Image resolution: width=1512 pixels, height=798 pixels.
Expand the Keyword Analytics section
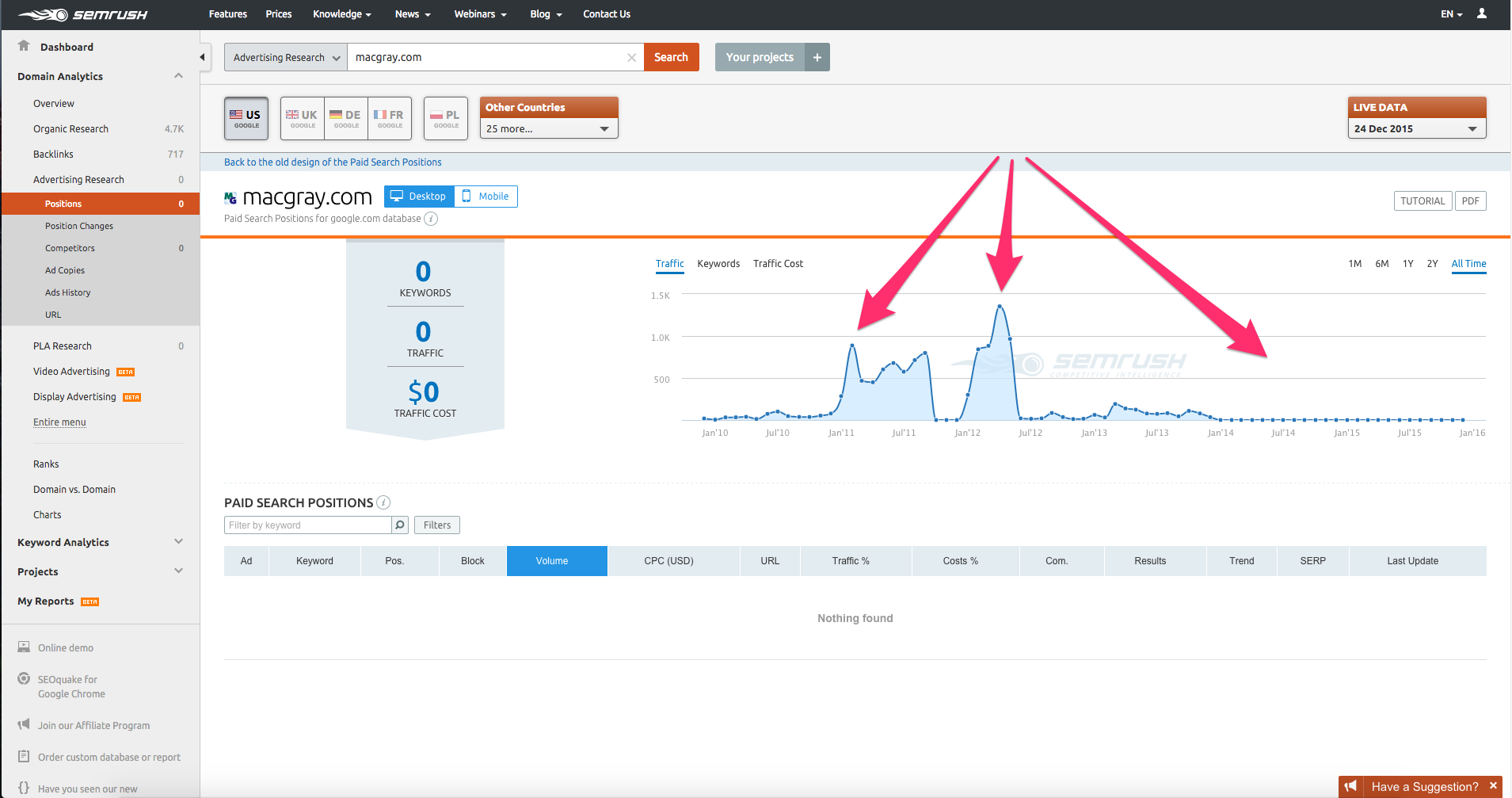(x=178, y=542)
